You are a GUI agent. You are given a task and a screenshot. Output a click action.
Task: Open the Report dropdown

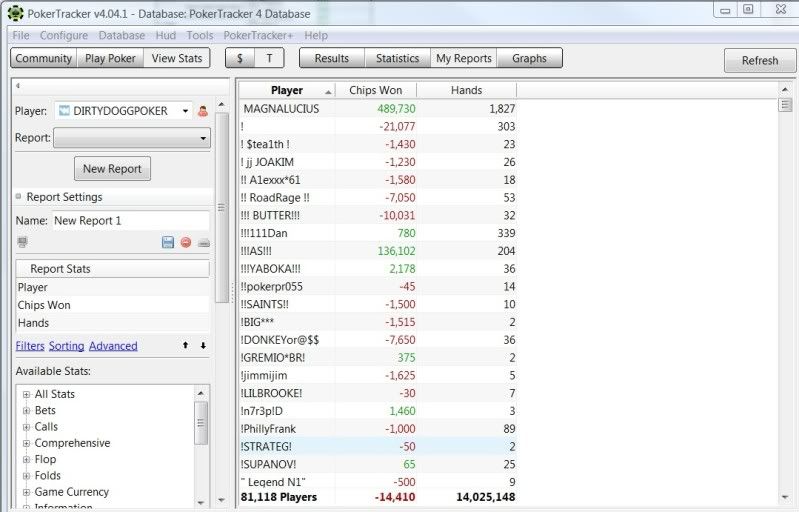point(132,138)
